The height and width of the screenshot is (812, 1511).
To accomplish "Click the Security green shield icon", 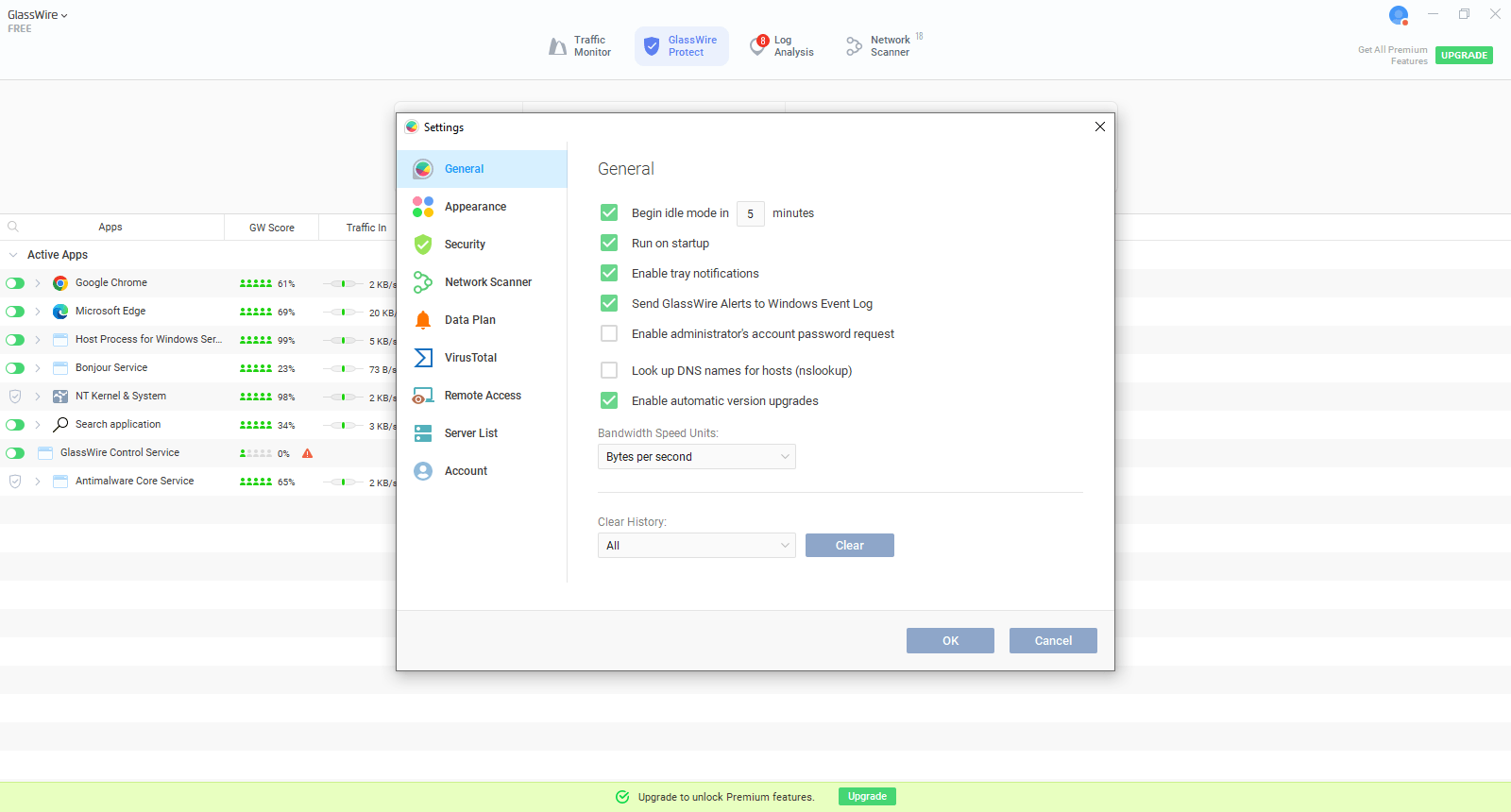I will click(423, 245).
